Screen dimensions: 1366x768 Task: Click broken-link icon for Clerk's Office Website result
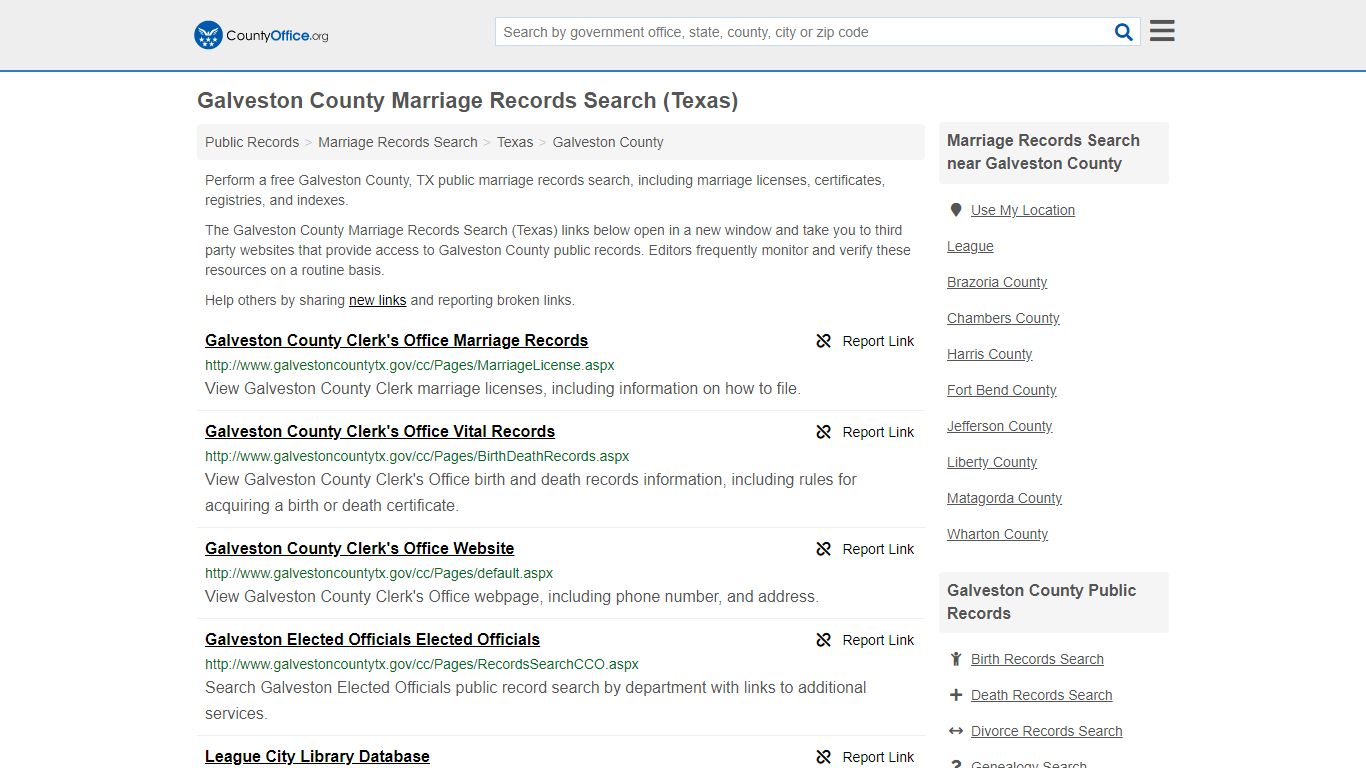point(824,549)
